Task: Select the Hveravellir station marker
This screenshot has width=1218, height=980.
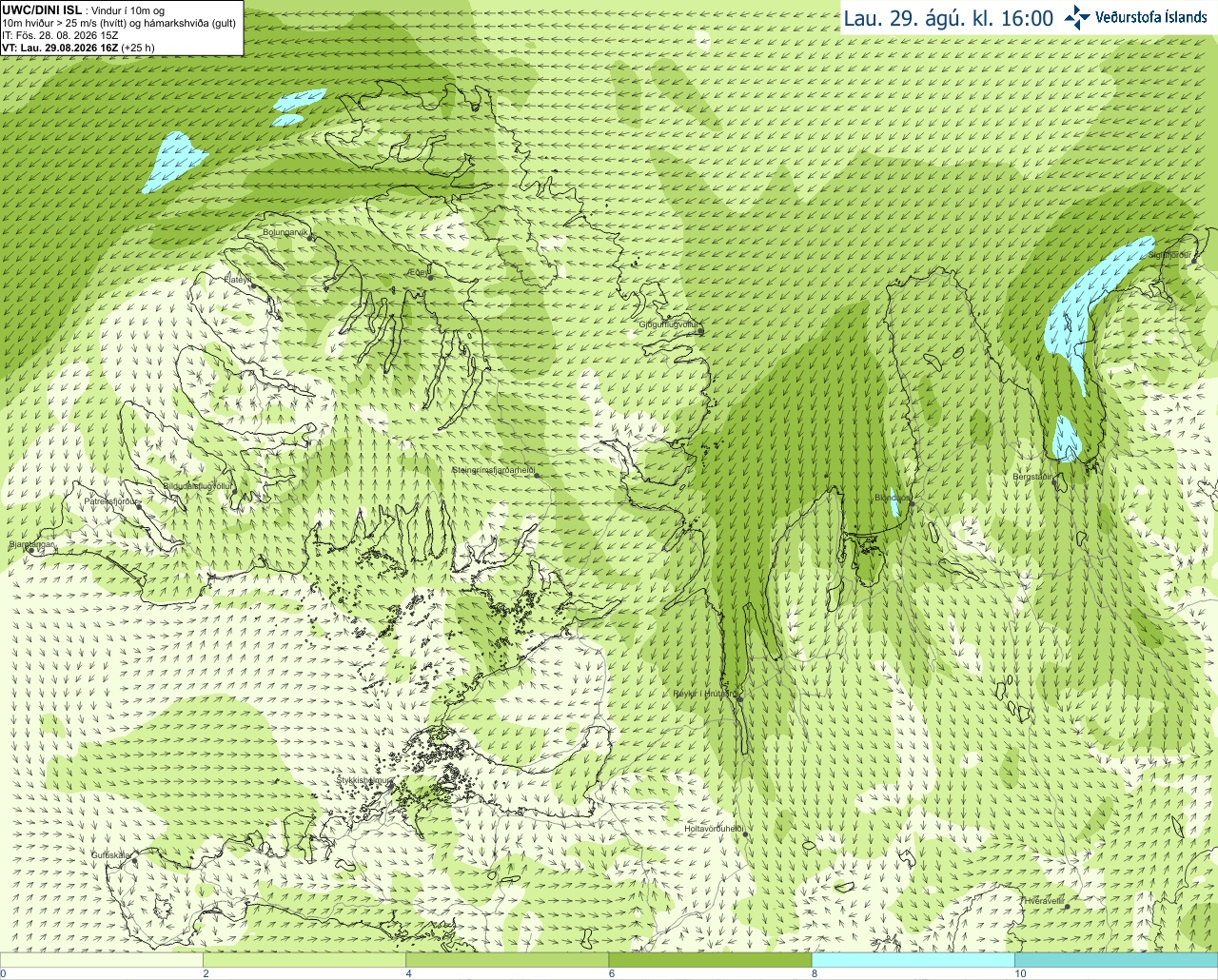Action: tap(1066, 907)
